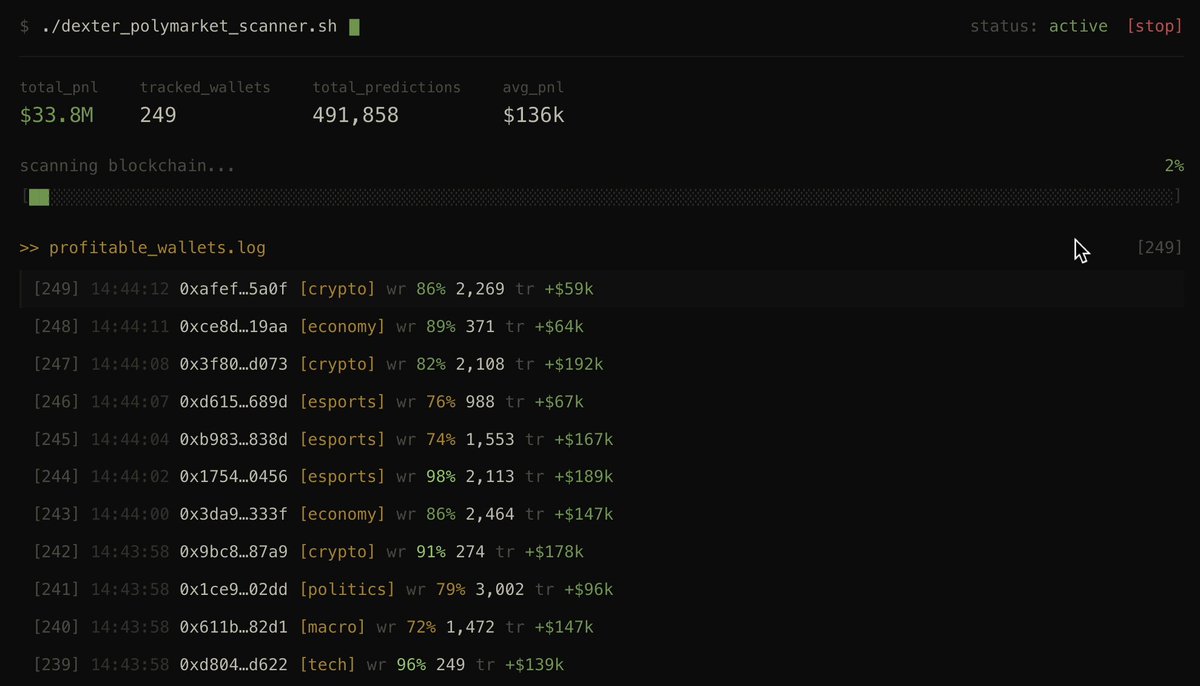
Task: Click the red [stop] button
Action: 1154,26
